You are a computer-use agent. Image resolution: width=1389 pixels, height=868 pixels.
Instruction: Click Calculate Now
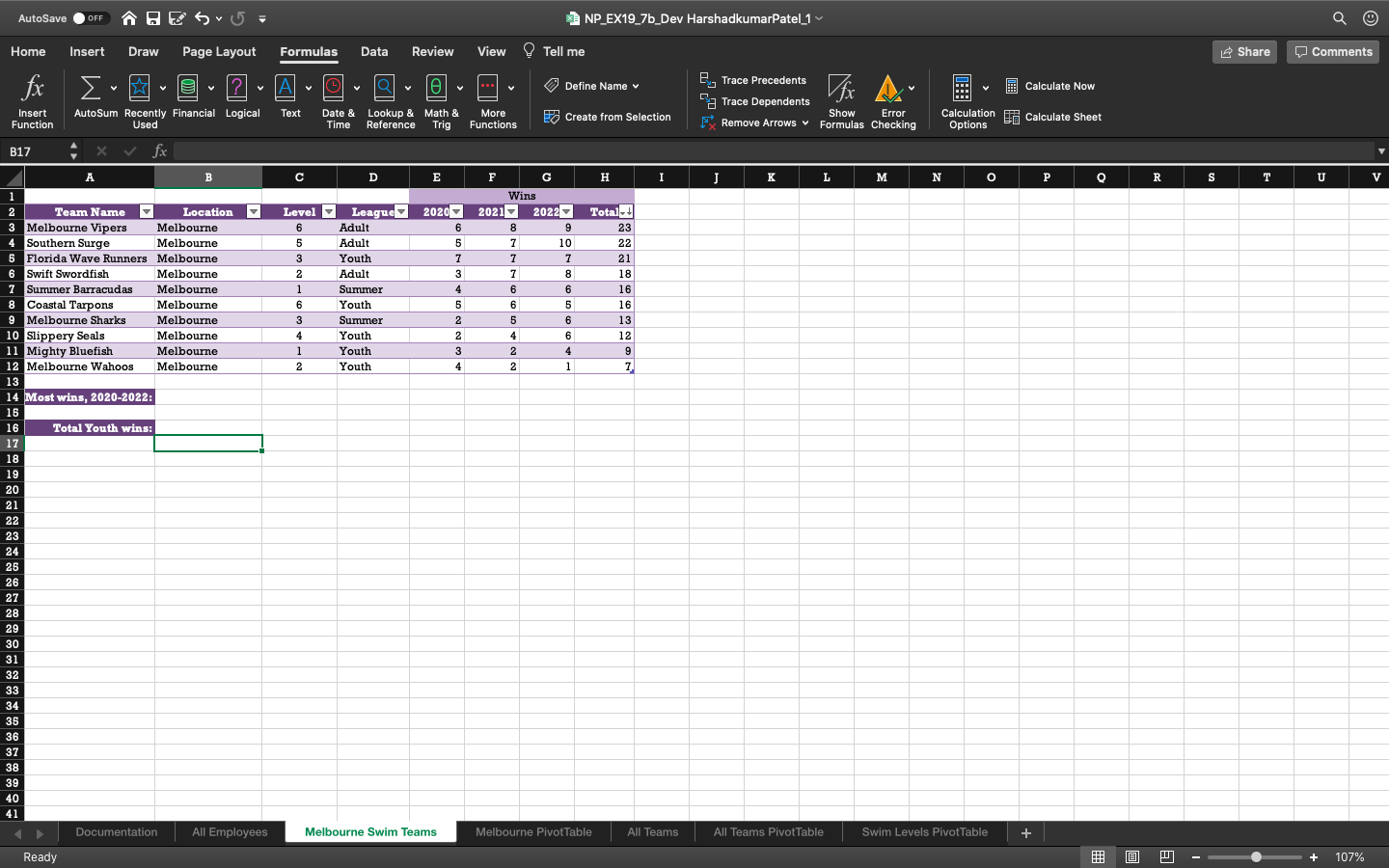tap(1049, 87)
